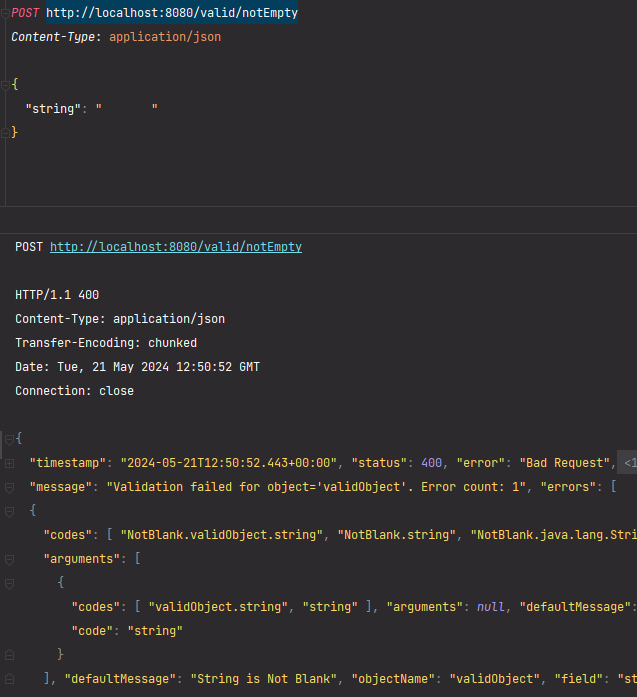Image resolution: width=637 pixels, height=697 pixels.
Task: Click the "String is Not Blank" default message
Action: (x=264, y=679)
